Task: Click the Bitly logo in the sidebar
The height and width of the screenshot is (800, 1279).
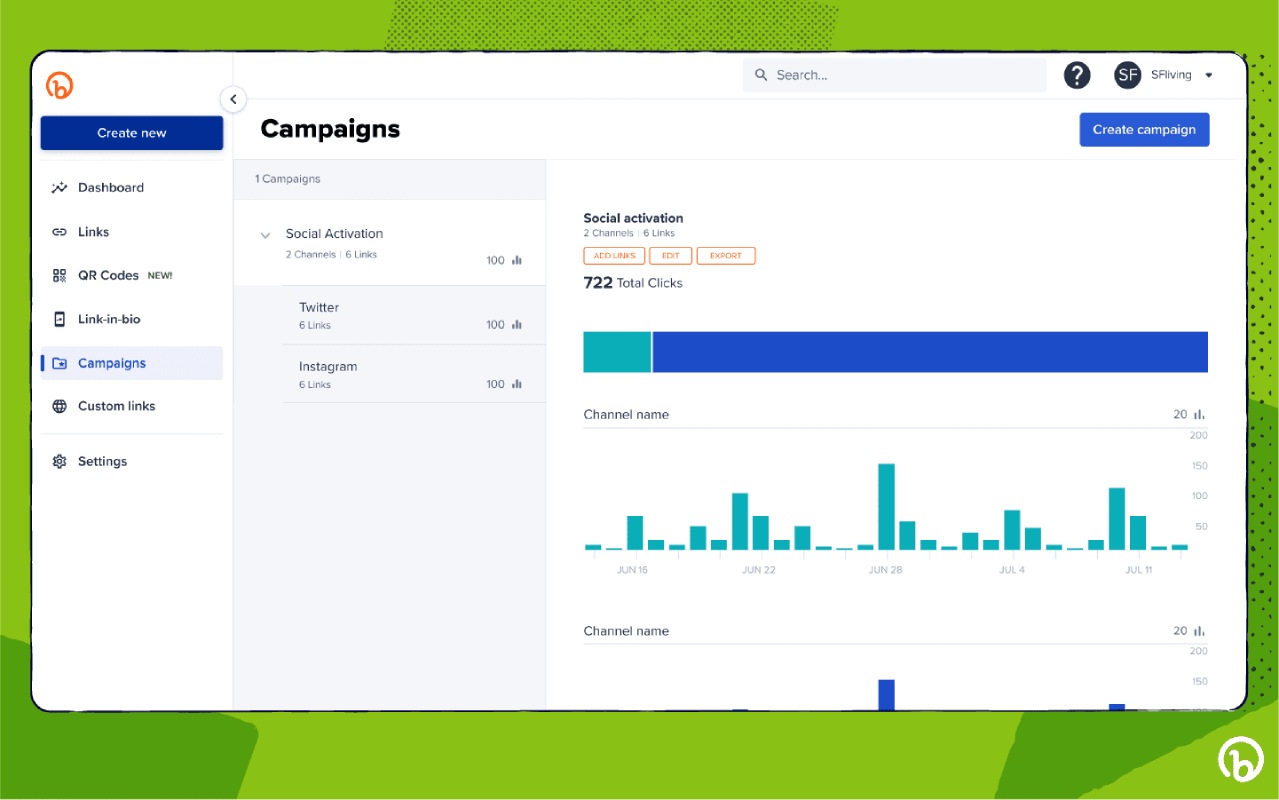Action: [60, 86]
